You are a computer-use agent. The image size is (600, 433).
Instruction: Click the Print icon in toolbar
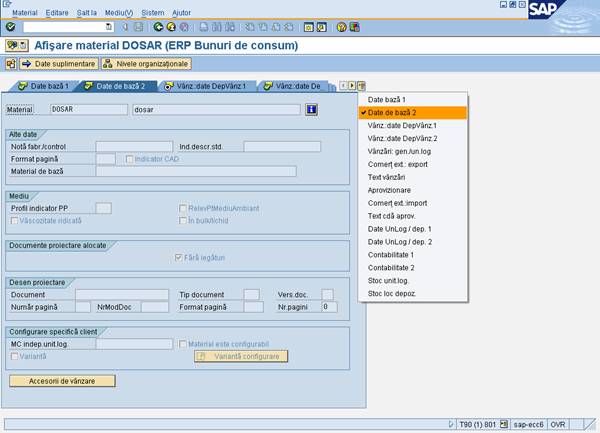click(204, 27)
